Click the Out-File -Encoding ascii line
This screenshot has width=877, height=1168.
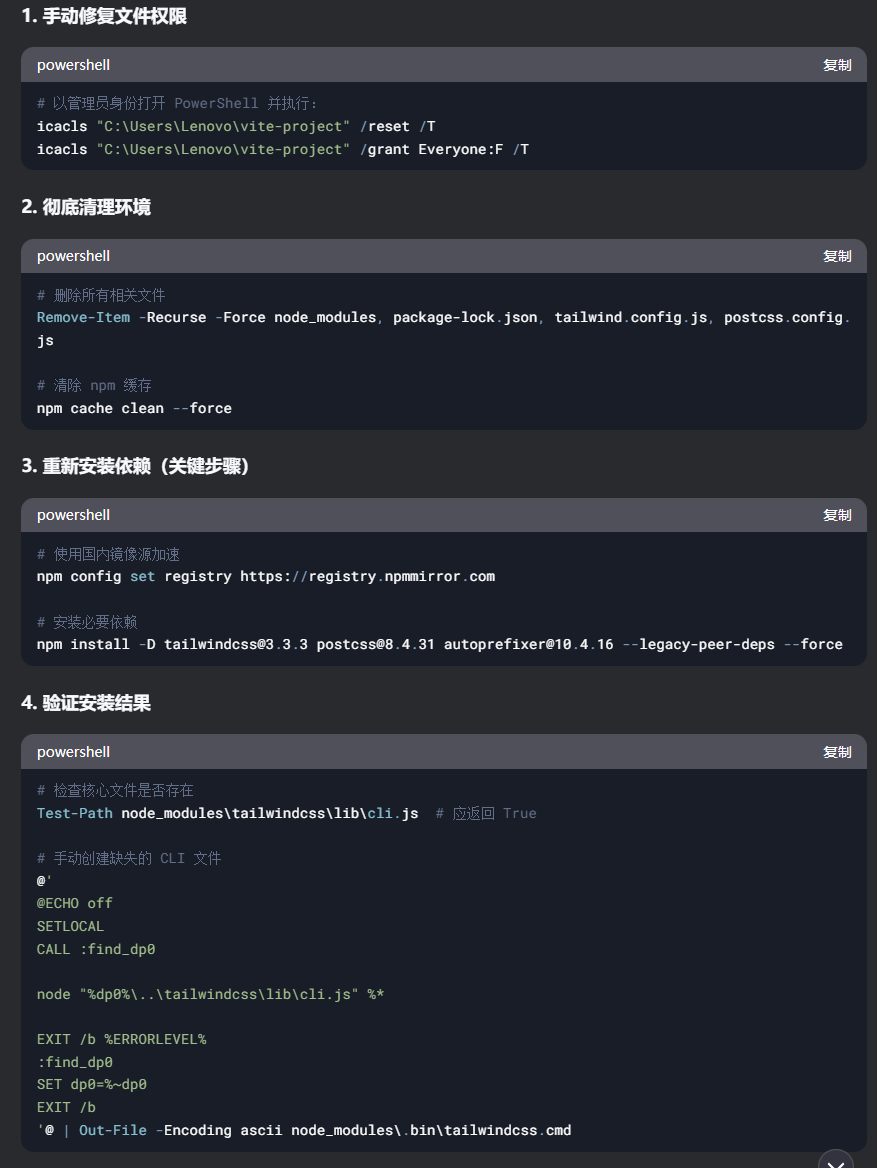(x=304, y=1130)
